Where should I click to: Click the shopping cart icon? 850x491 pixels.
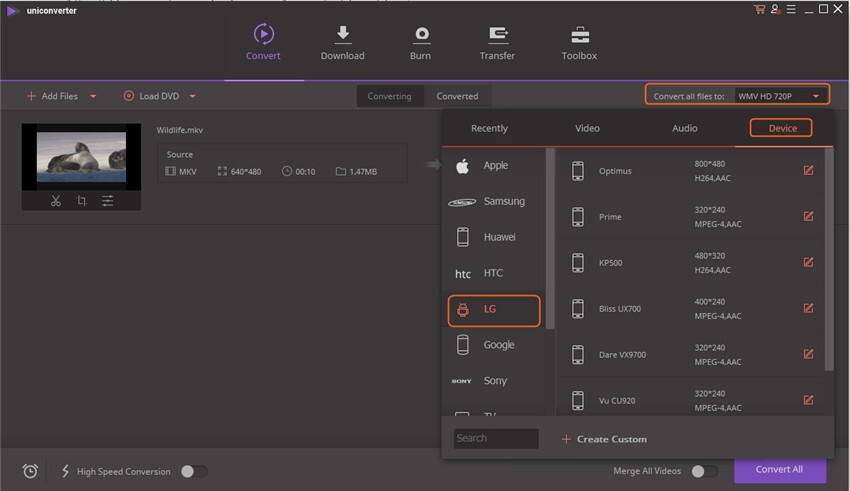point(759,9)
